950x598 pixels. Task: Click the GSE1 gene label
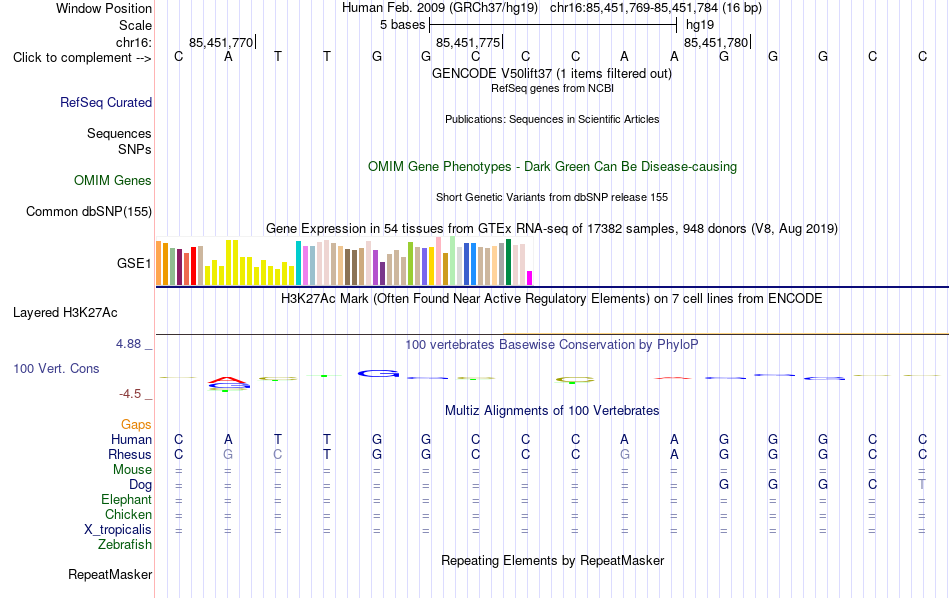(134, 263)
